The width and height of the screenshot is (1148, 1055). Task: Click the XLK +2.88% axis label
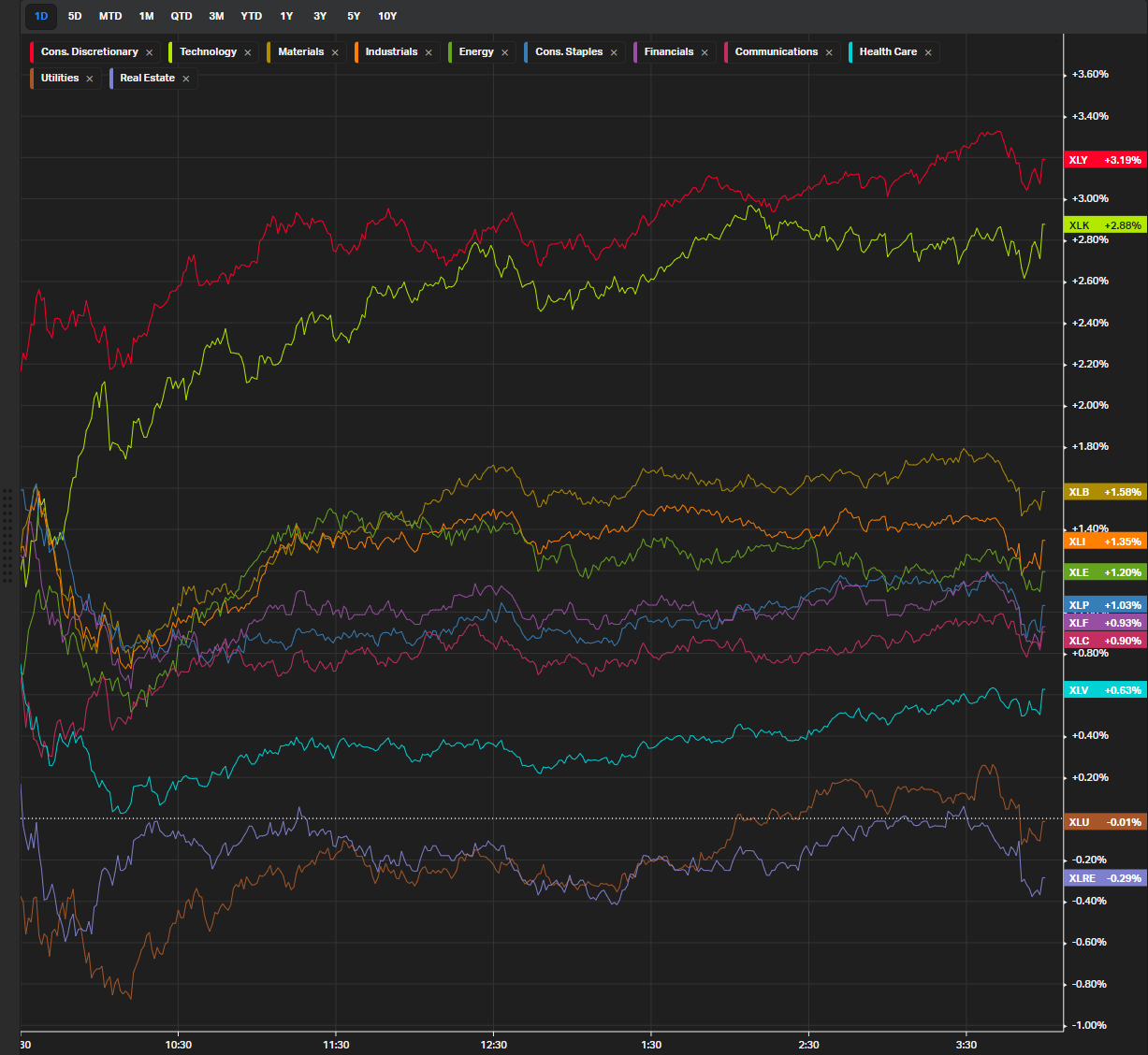click(1105, 225)
